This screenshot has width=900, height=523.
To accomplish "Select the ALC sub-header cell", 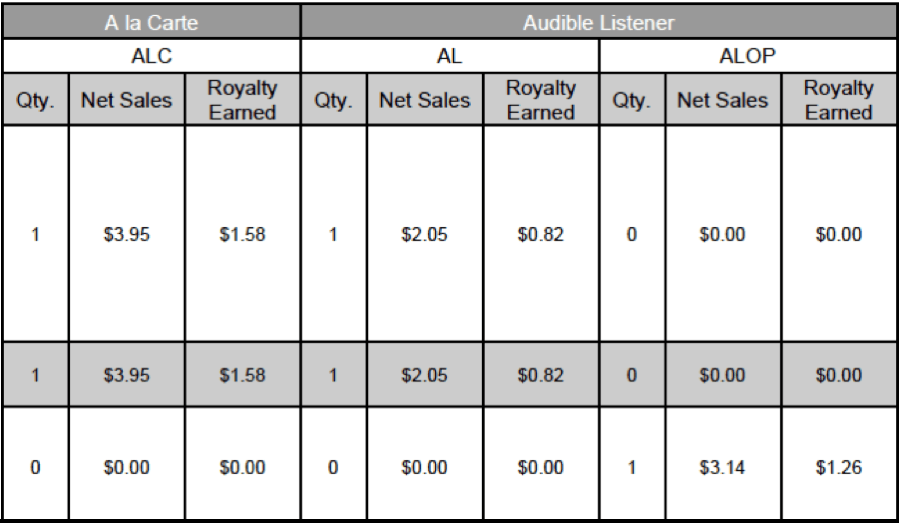I will (152, 56).
